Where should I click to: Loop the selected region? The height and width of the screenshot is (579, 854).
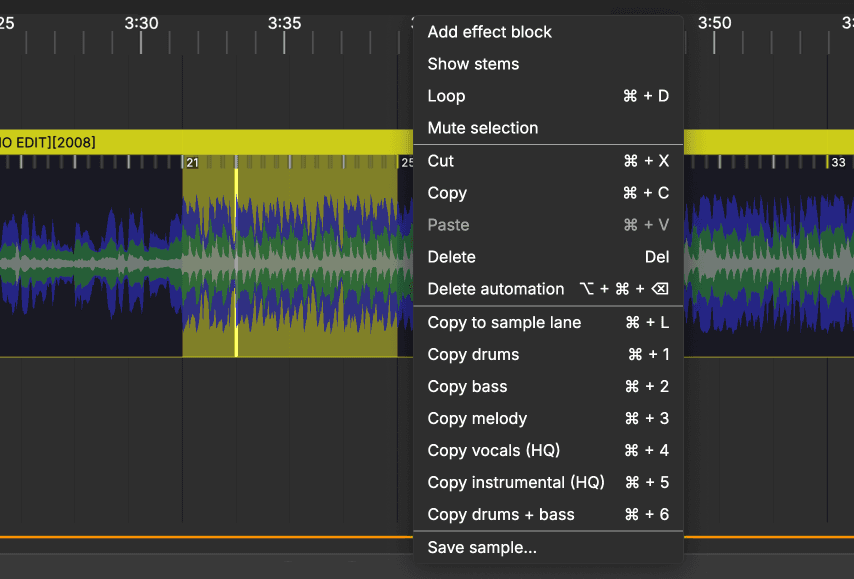tap(446, 96)
